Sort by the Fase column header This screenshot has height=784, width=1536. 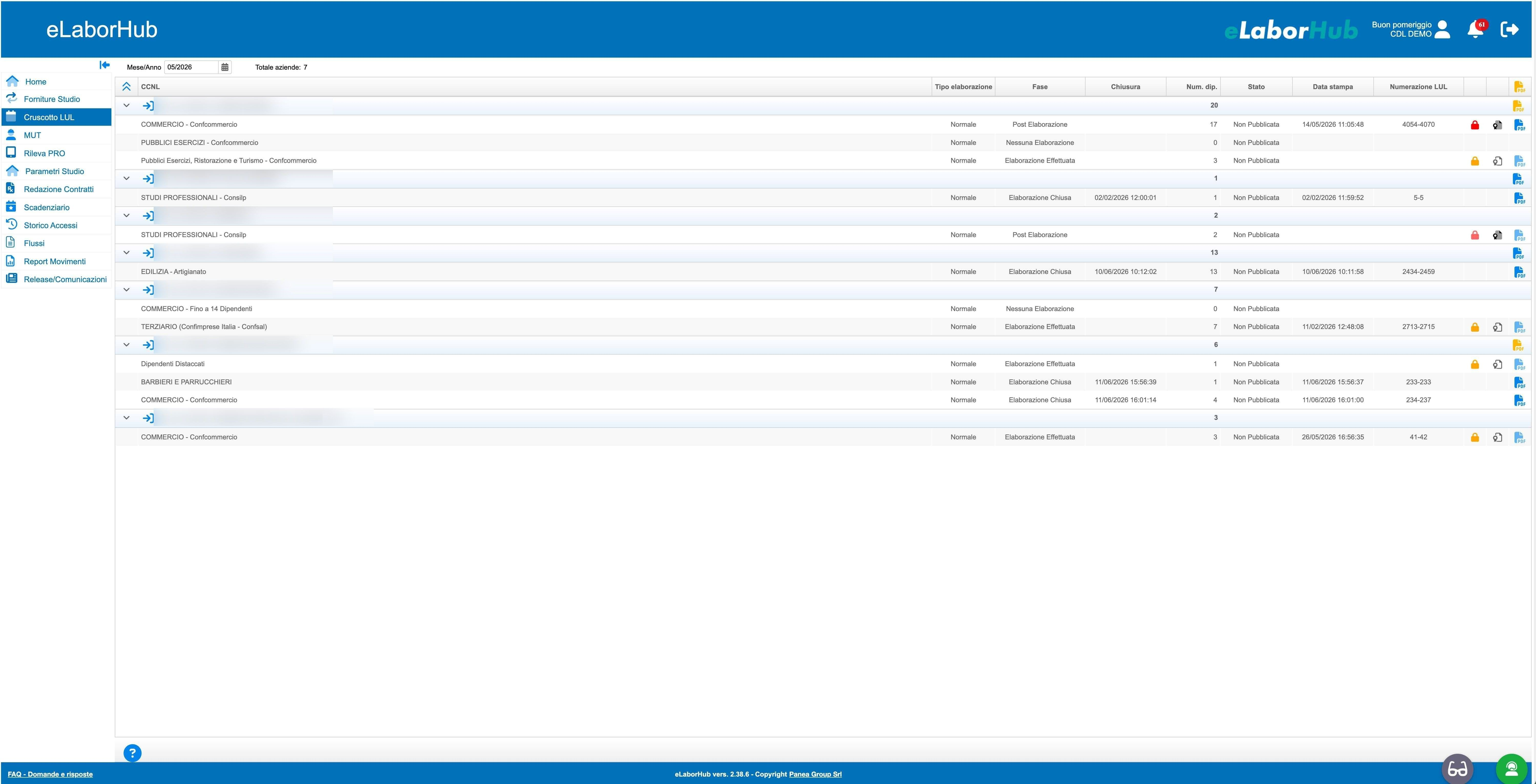point(1040,87)
